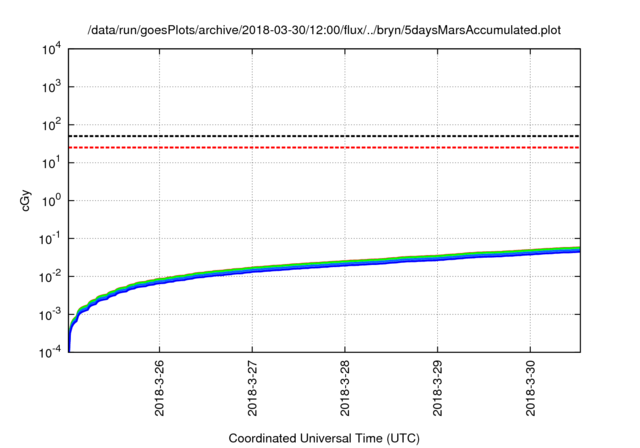Select the 10^-1 y-axis label

(x=50, y=239)
